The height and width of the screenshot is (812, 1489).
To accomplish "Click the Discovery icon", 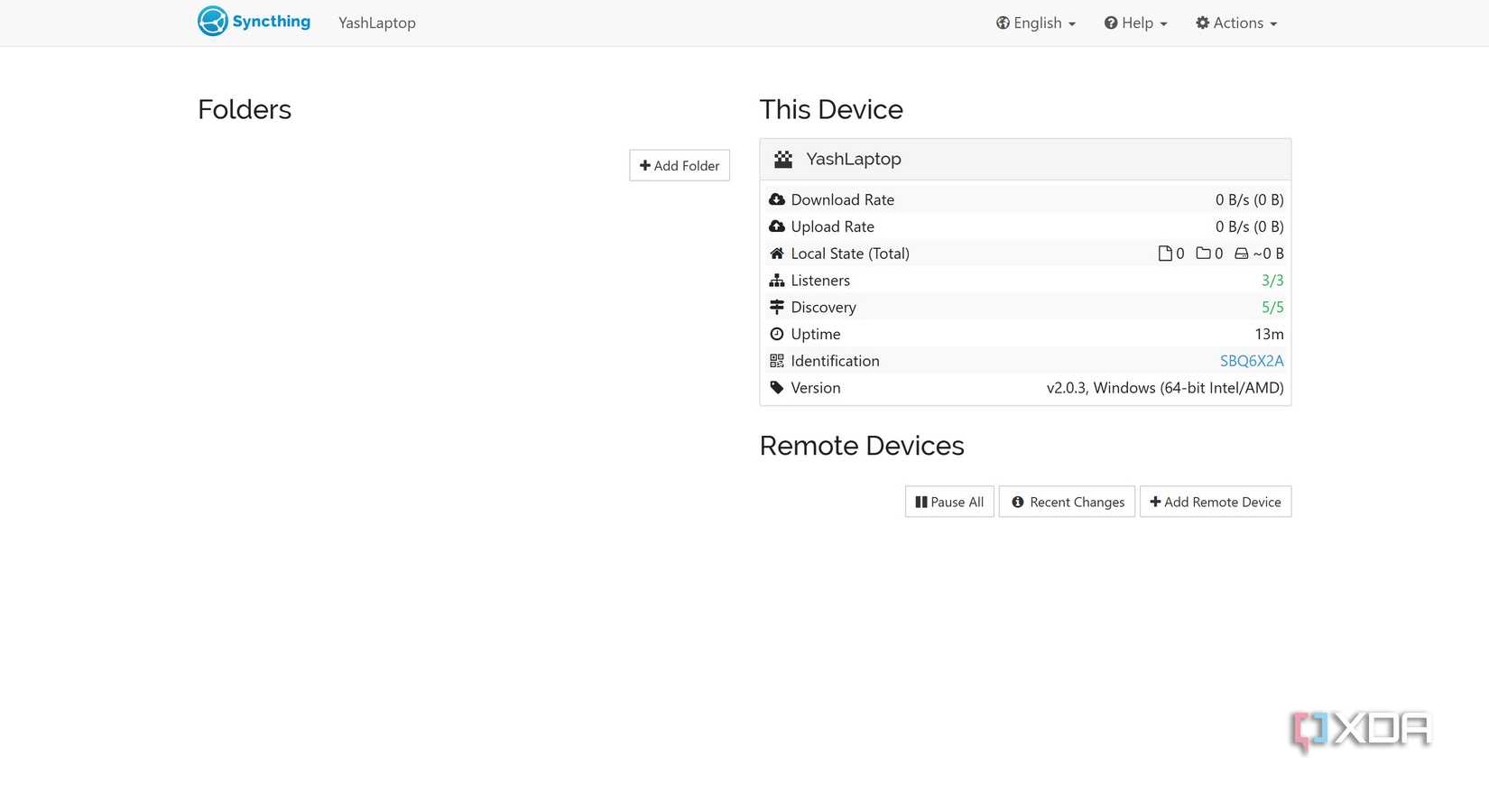I will click(777, 307).
